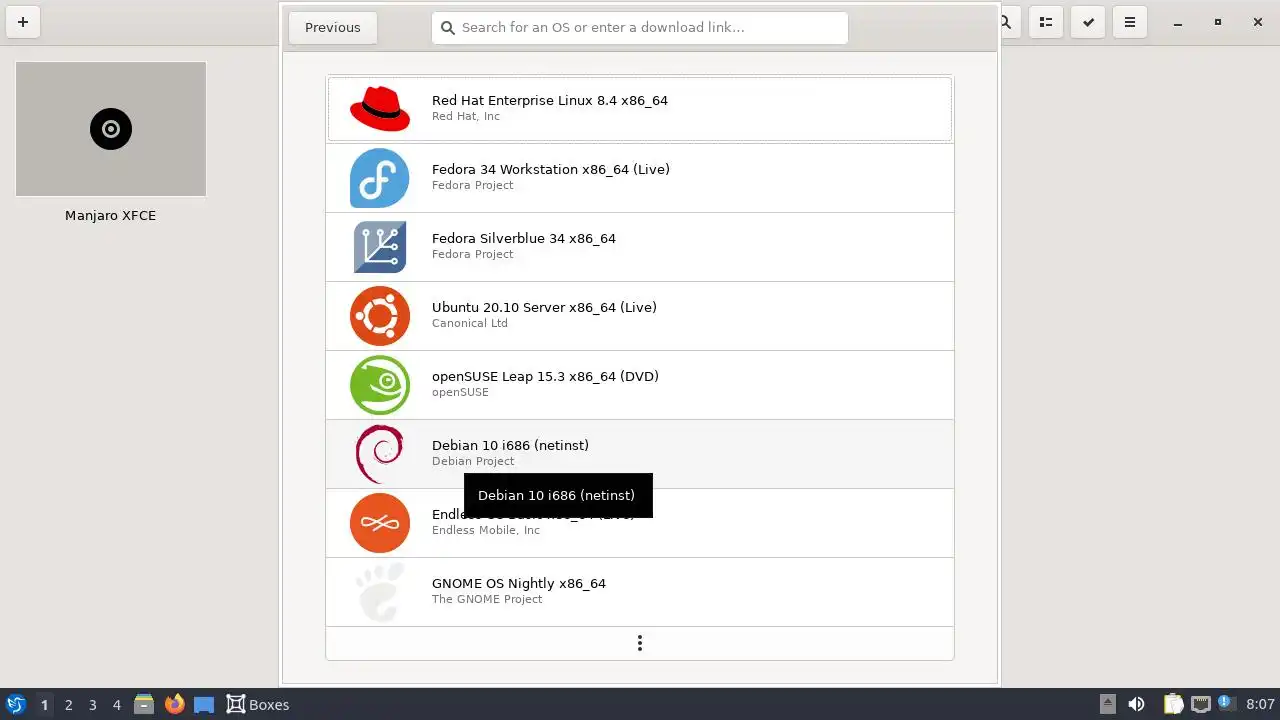Click the 8:07 clock

1260,704
